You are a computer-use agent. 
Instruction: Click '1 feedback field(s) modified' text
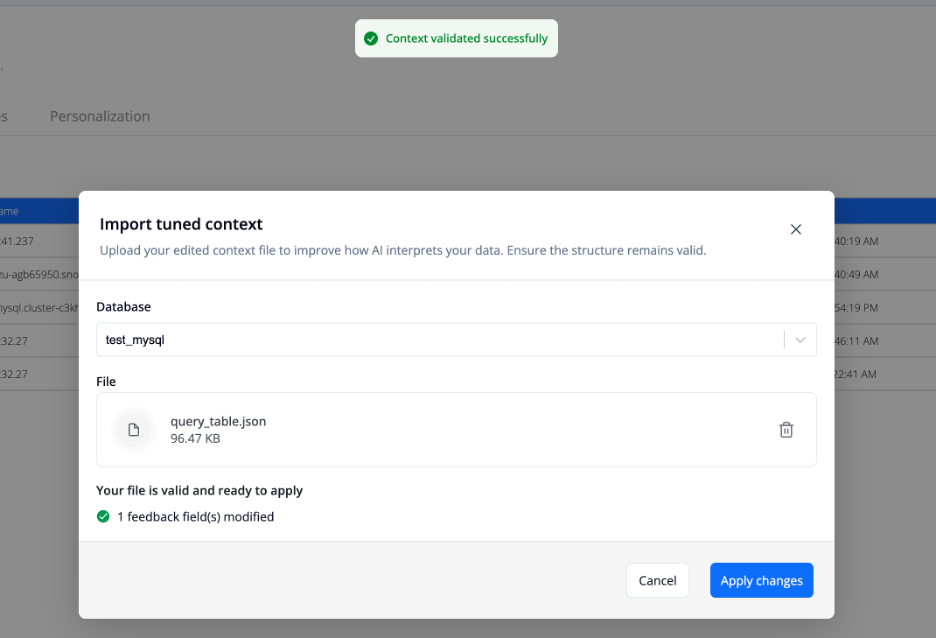pos(195,517)
